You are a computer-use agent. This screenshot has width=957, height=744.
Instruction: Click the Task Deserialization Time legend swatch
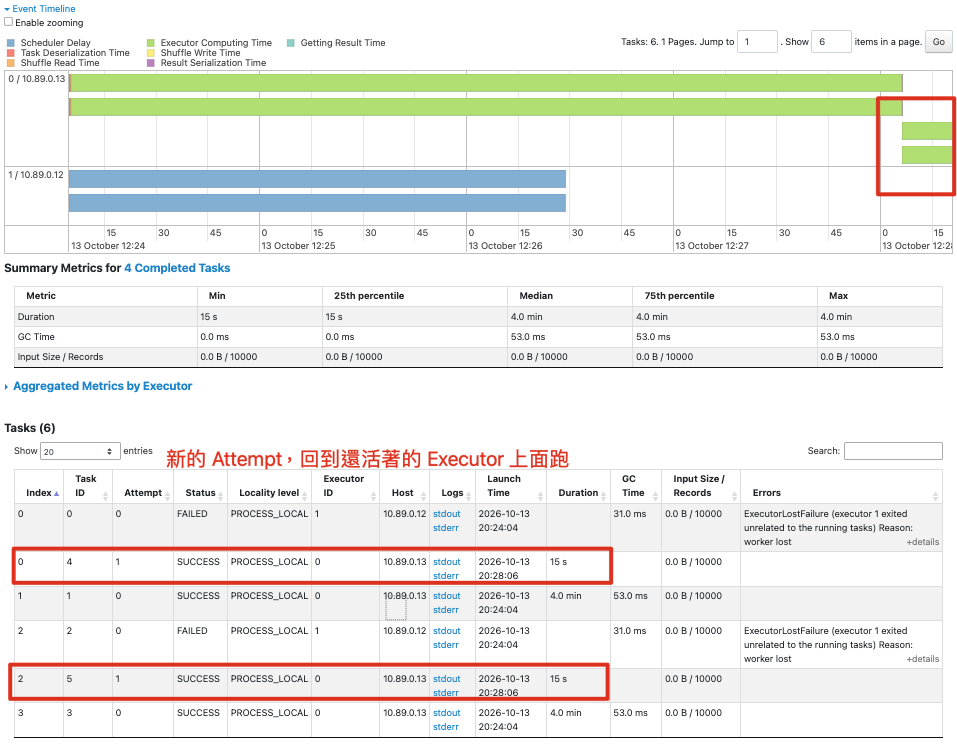point(10,52)
